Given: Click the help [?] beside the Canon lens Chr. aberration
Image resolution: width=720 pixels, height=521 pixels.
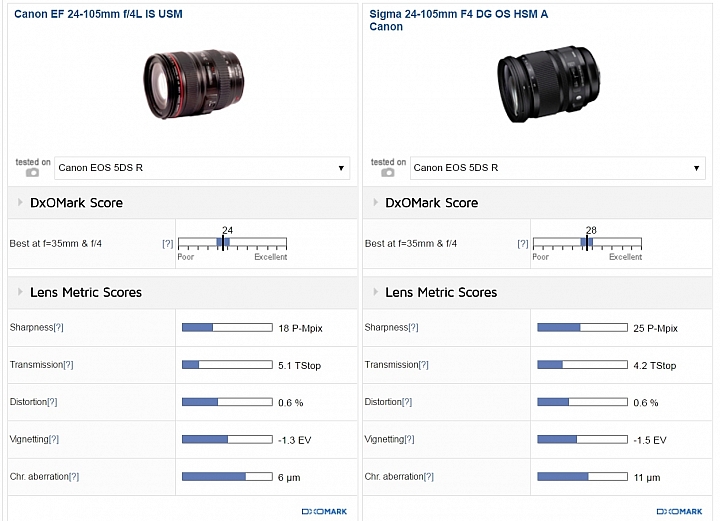Looking at the screenshot, I should (x=74, y=477).
